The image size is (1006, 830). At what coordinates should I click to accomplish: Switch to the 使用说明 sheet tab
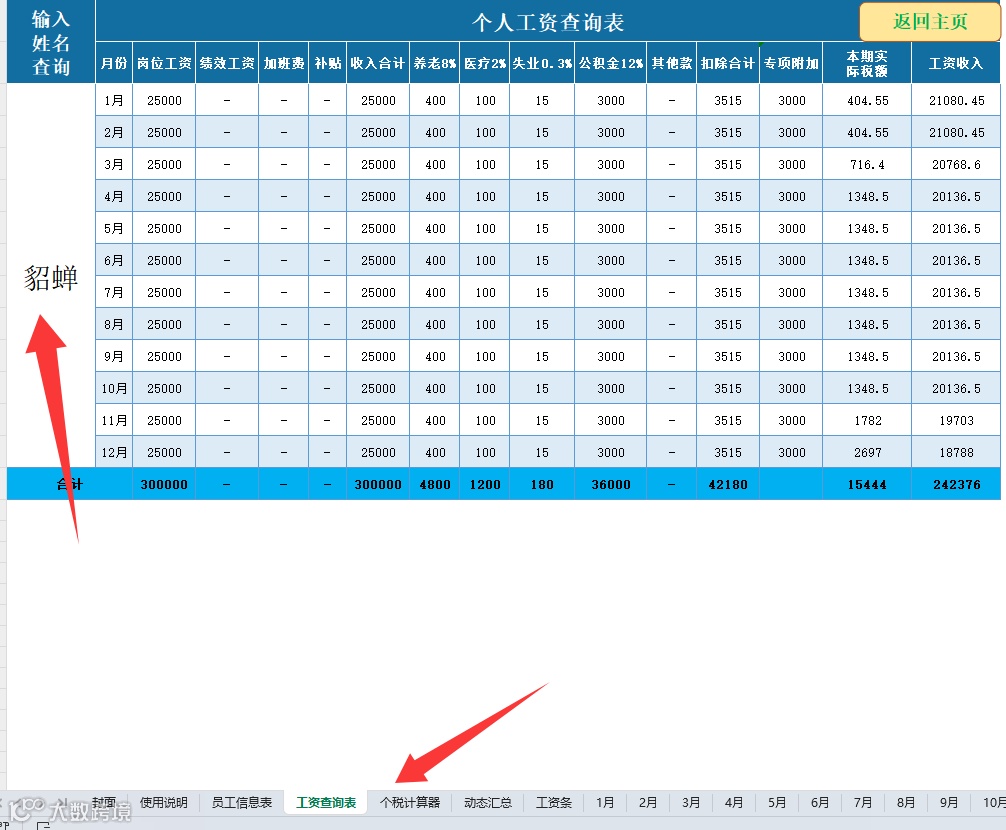pos(164,802)
